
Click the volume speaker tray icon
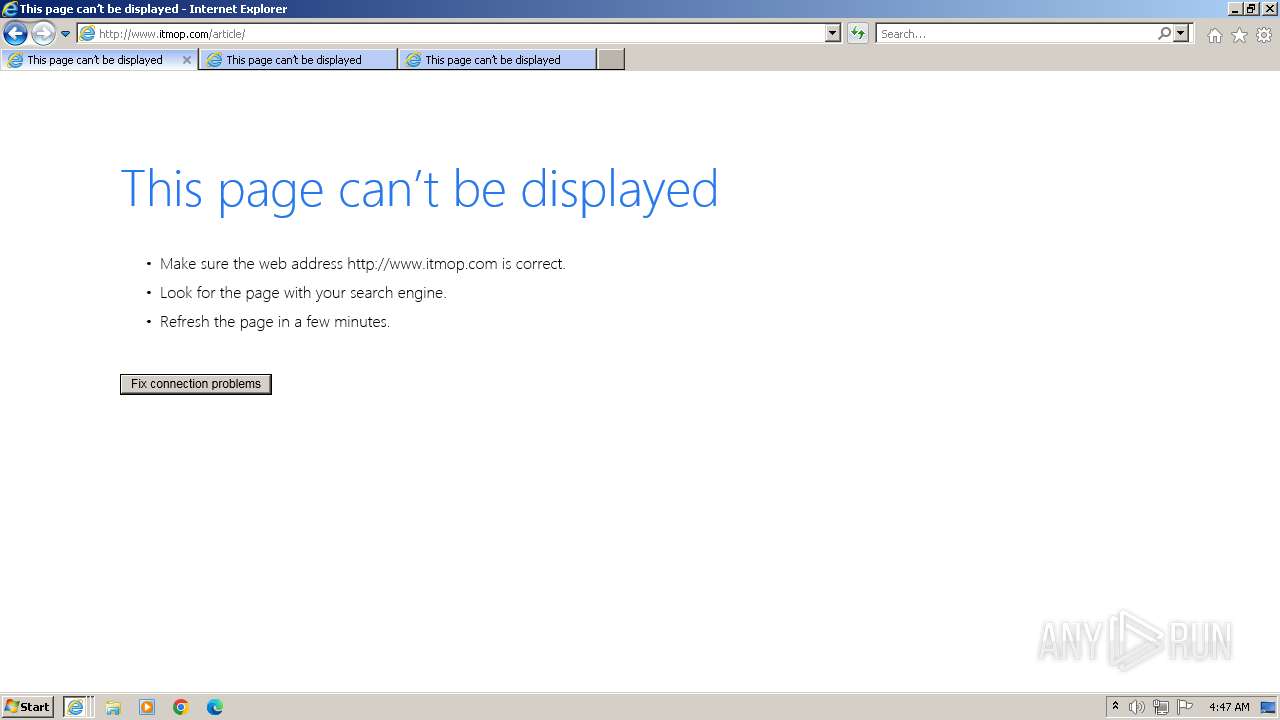click(1137, 707)
